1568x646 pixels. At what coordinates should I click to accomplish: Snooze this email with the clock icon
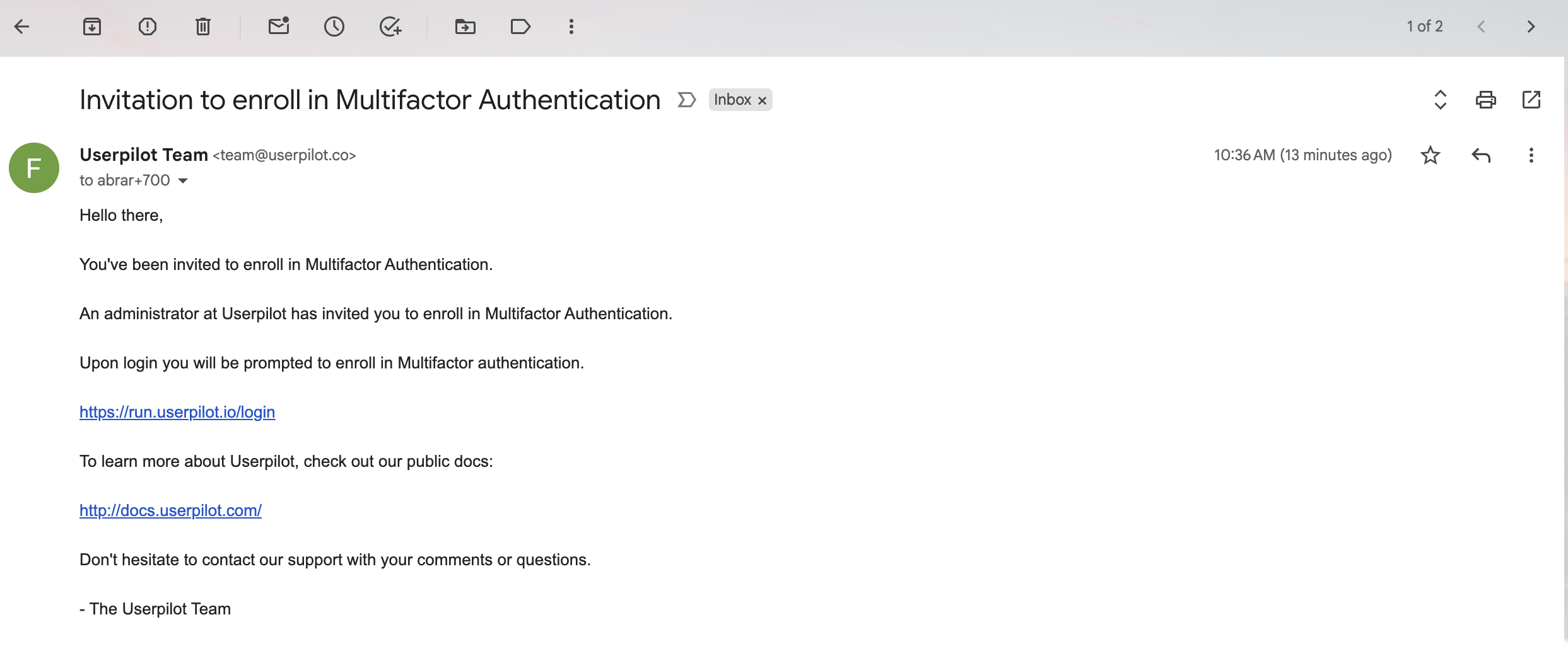point(334,26)
